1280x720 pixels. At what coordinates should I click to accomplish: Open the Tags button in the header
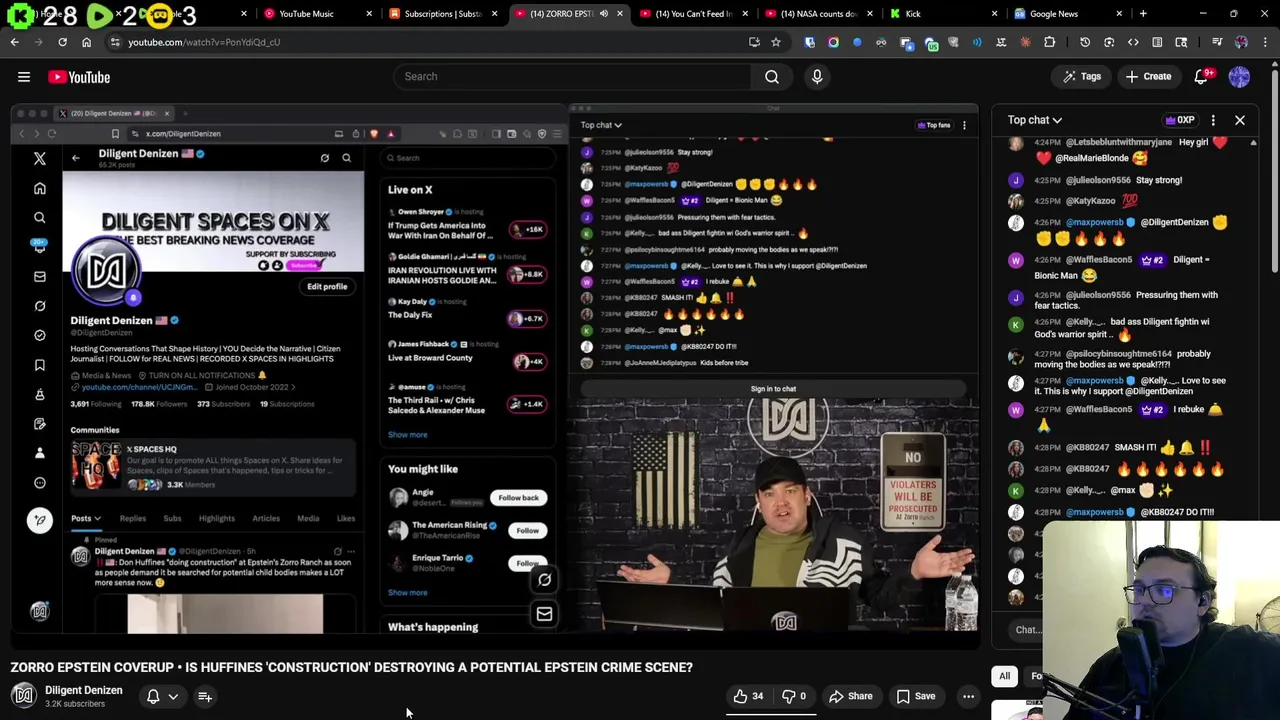click(x=1082, y=76)
